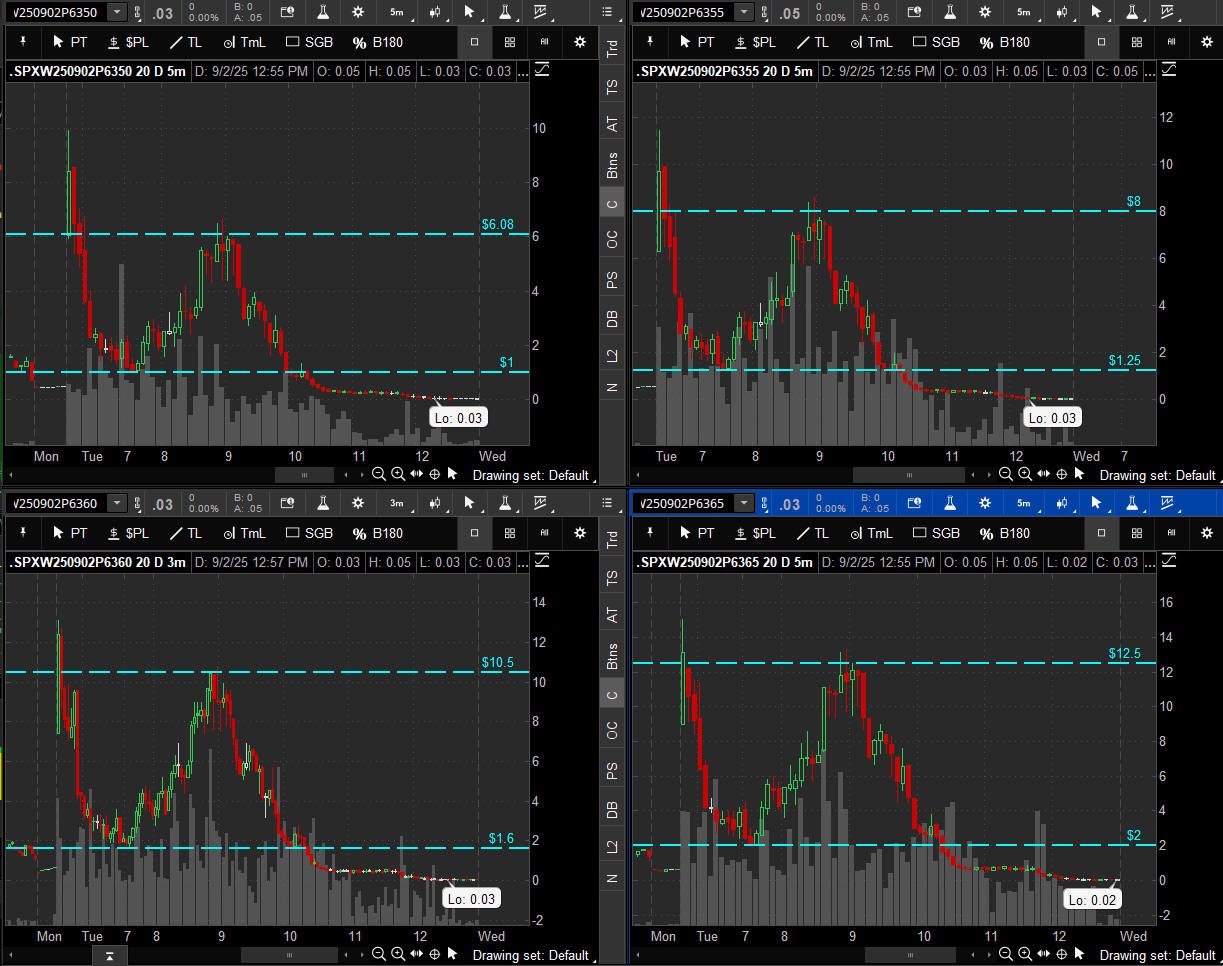Toggle pin drawing toolbar in P6350 chart
Image resolution: width=1223 pixels, height=966 pixels.
click(23, 42)
